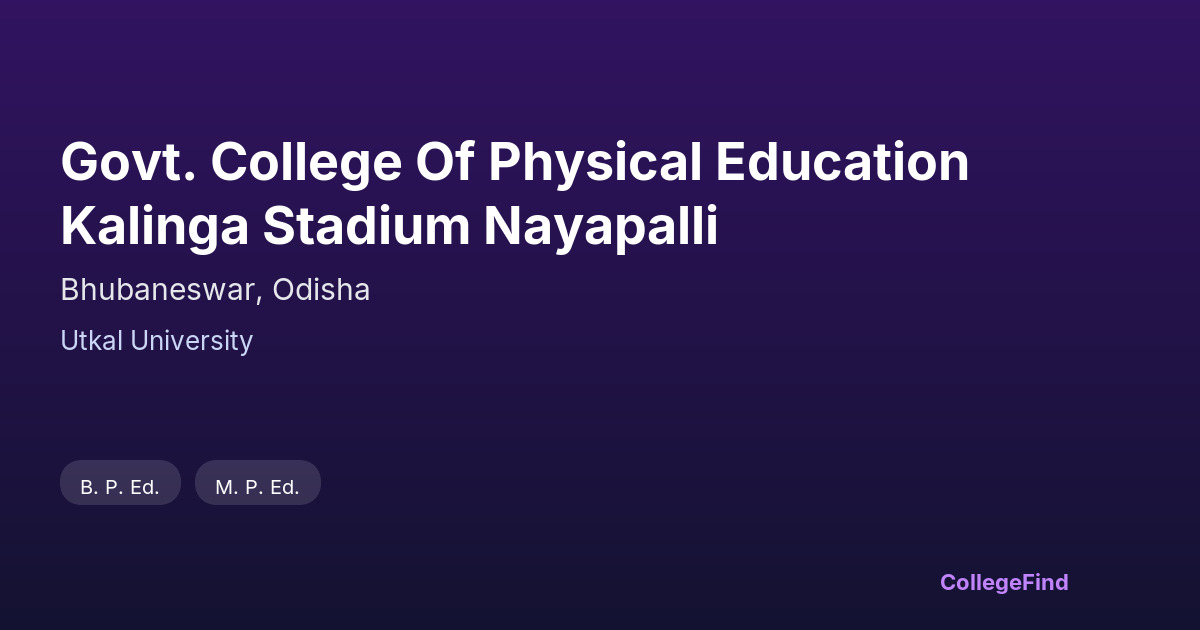Click the word Stadium in the heading
Screen dimensions: 1200x630
coord(366,227)
